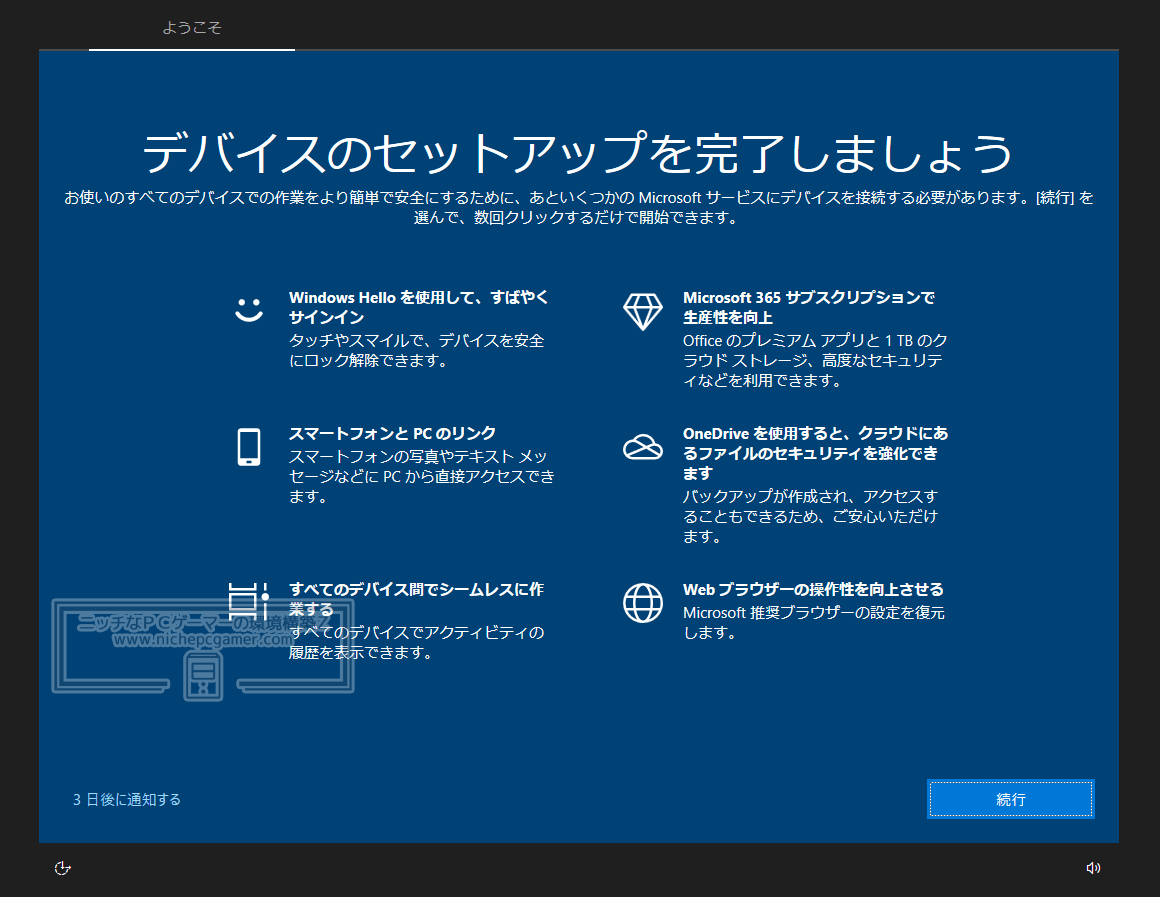Click the 続行 button to continue
The width and height of the screenshot is (1160, 897).
(1011, 799)
